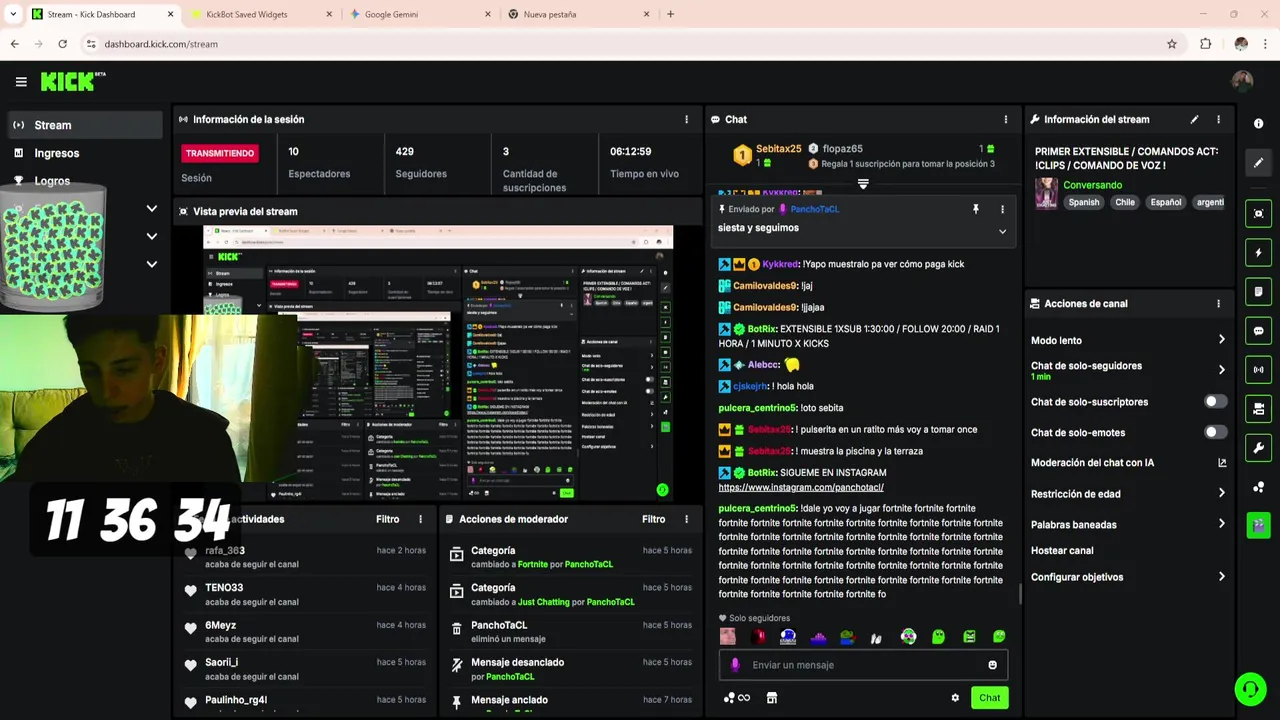Open Filtro in moderator actions panel

coord(654,519)
